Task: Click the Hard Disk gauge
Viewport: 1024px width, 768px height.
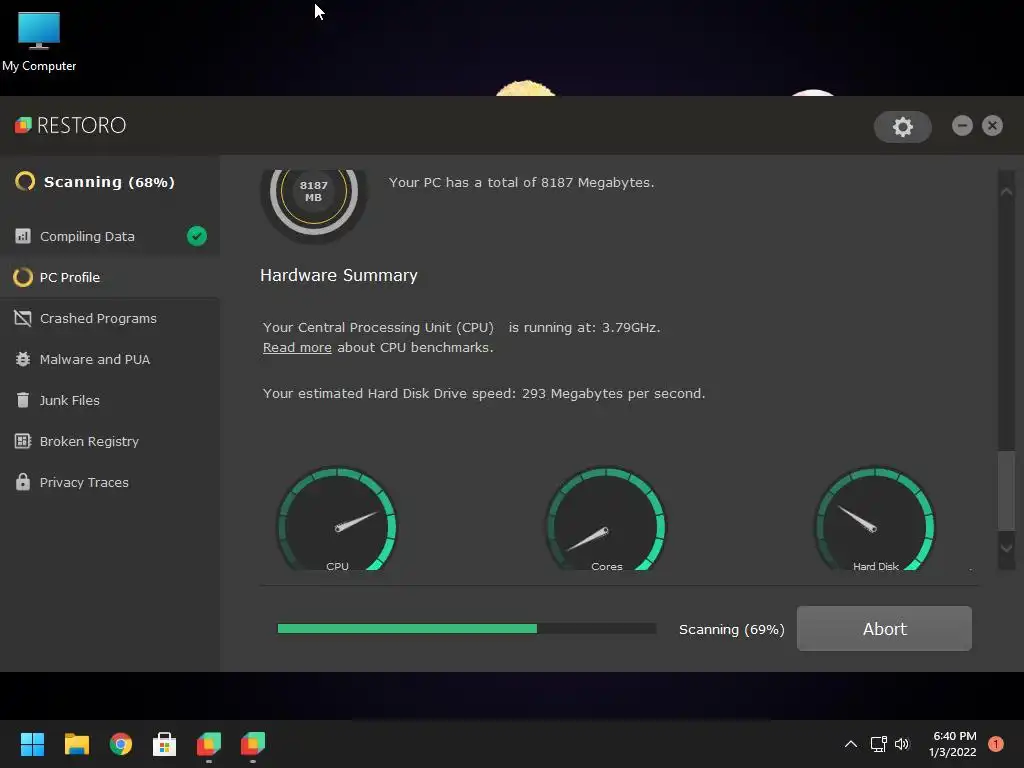Action: (876, 519)
